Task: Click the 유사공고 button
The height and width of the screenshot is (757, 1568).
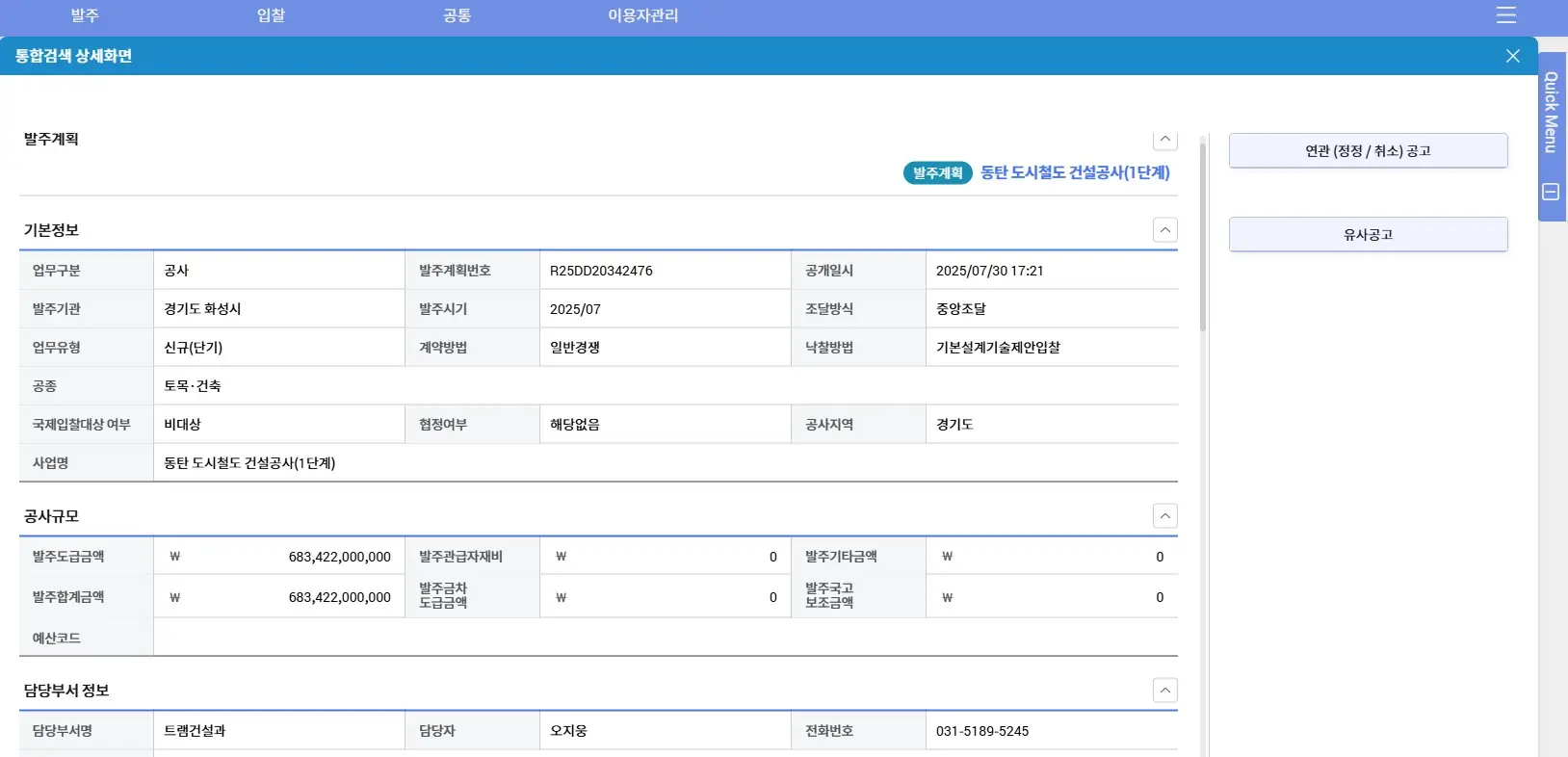Action: [x=1368, y=235]
